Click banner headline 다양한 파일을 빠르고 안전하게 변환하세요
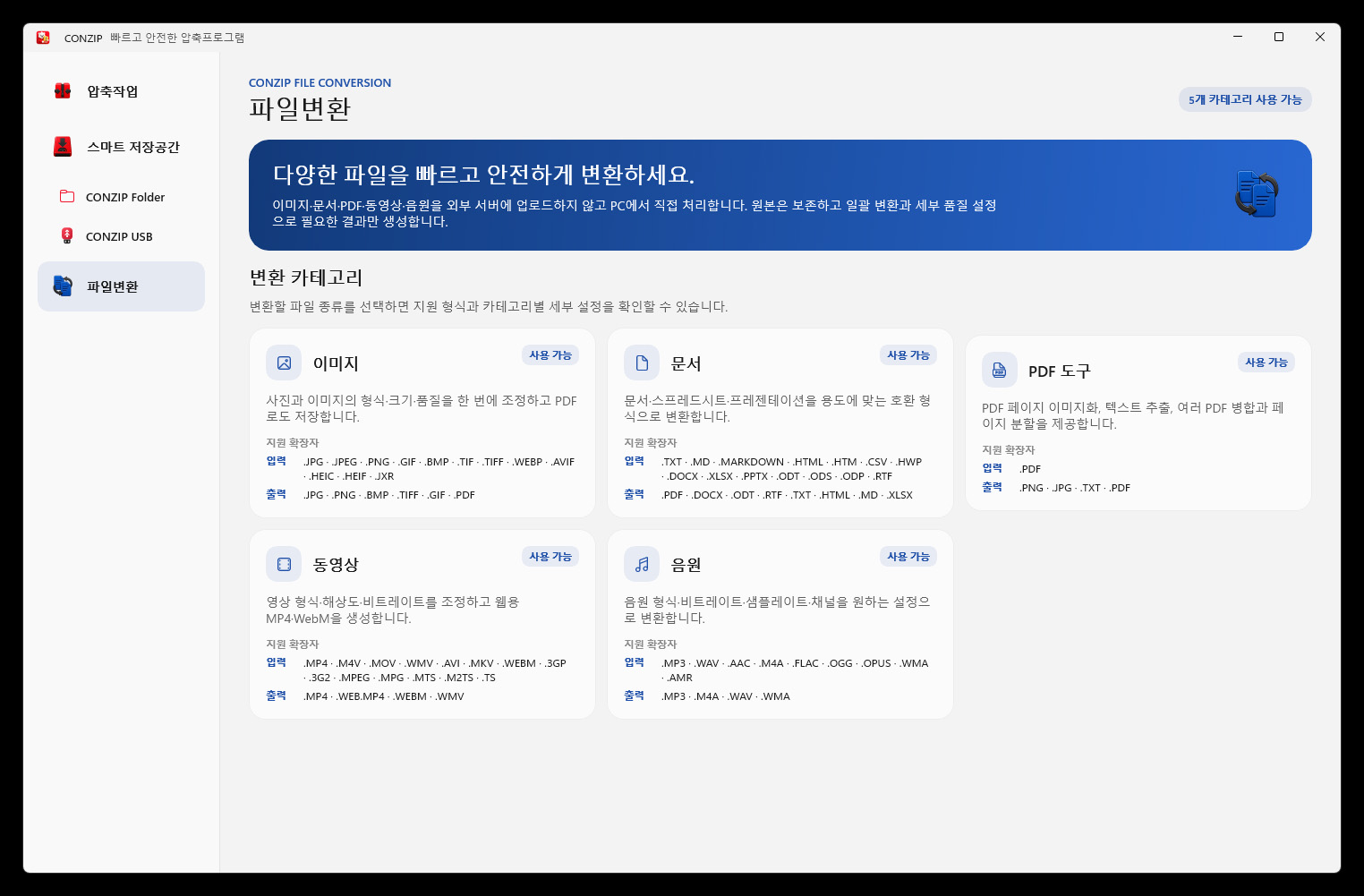The image size is (1364, 896). tap(484, 175)
